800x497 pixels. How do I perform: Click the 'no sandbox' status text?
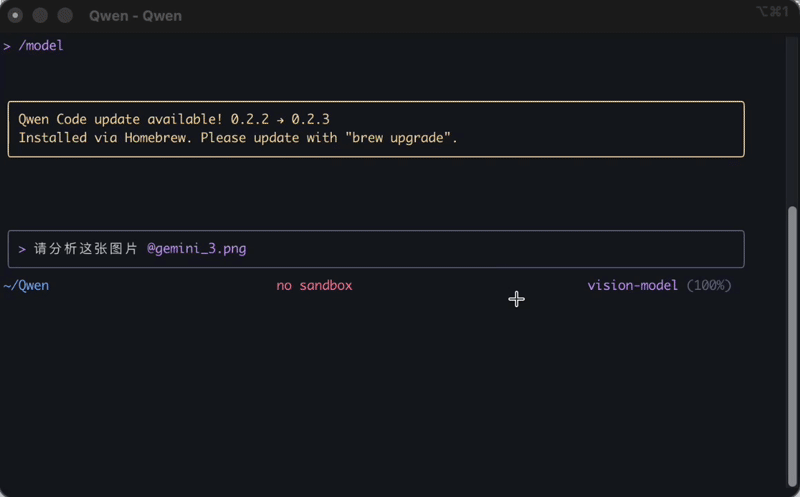(314, 285)
